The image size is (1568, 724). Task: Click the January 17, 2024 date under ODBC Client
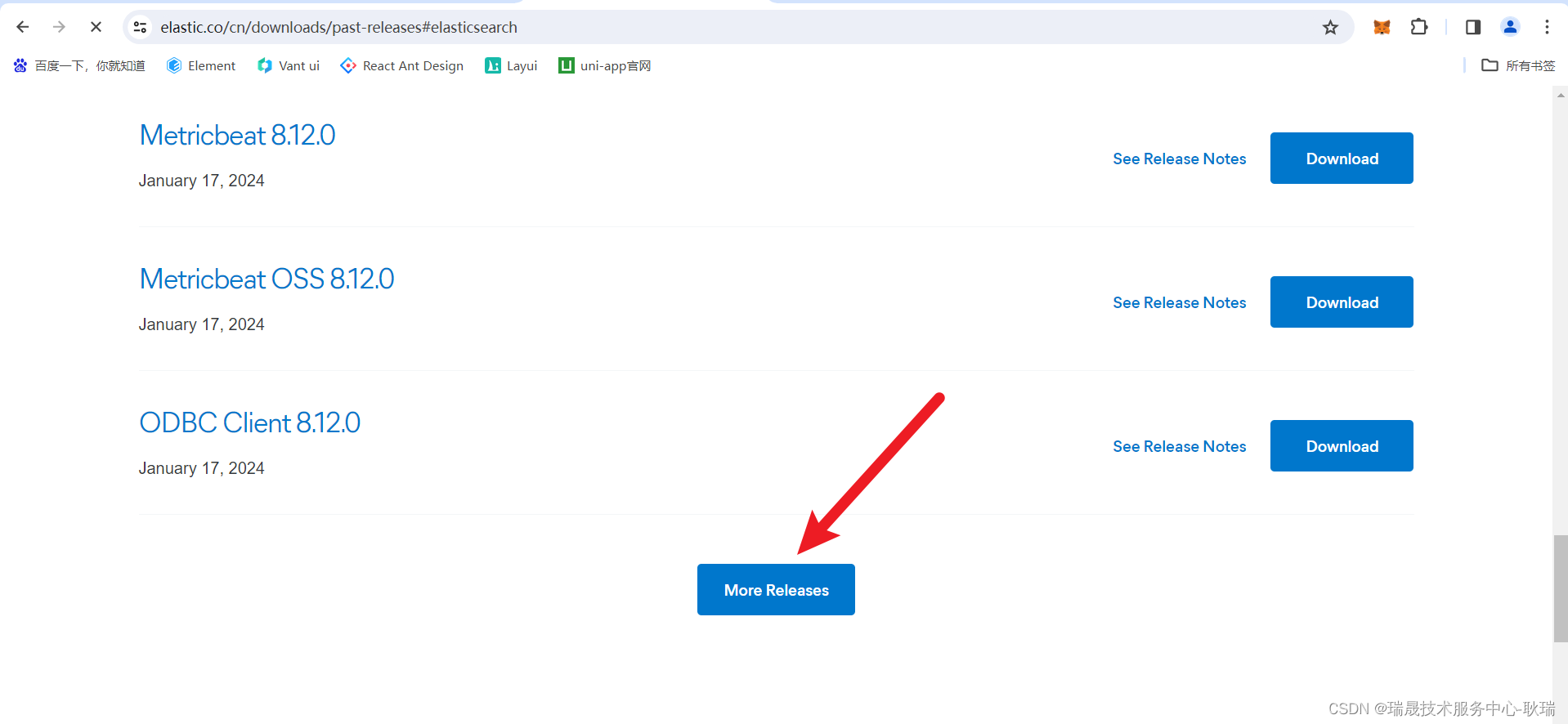click(x=201, y=468)
